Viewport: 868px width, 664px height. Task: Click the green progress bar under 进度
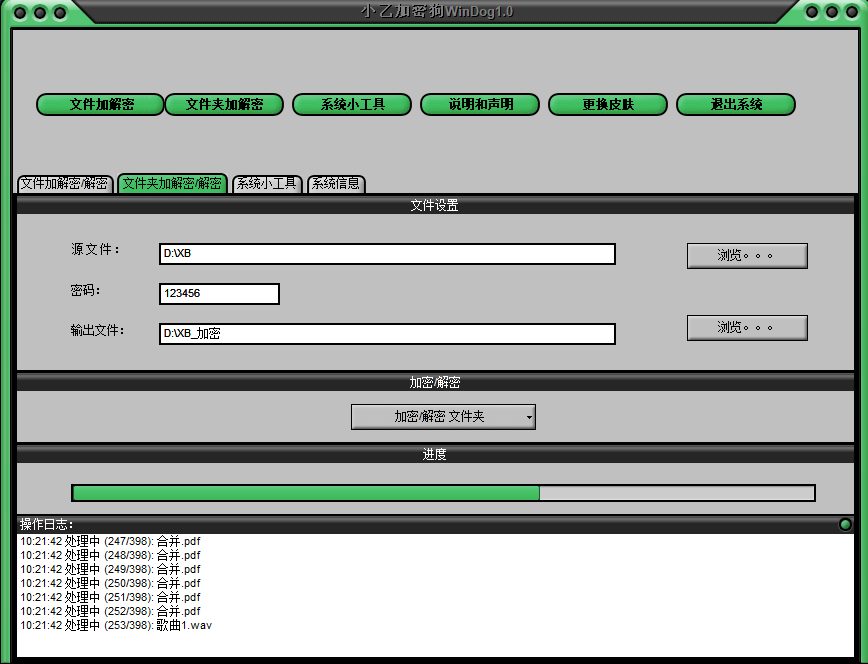(443, 493)
